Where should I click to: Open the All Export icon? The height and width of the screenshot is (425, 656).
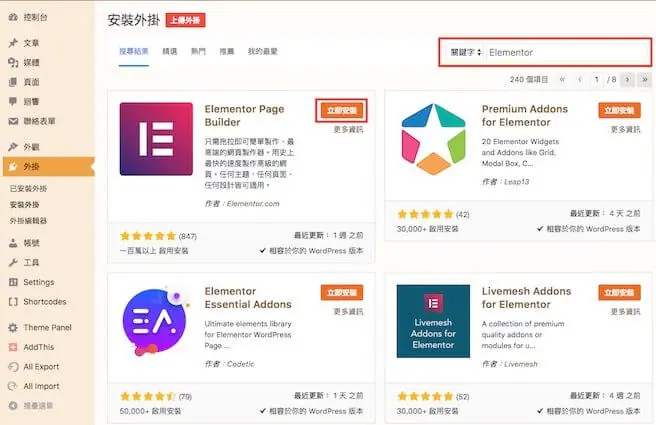[x=13, y=366]
